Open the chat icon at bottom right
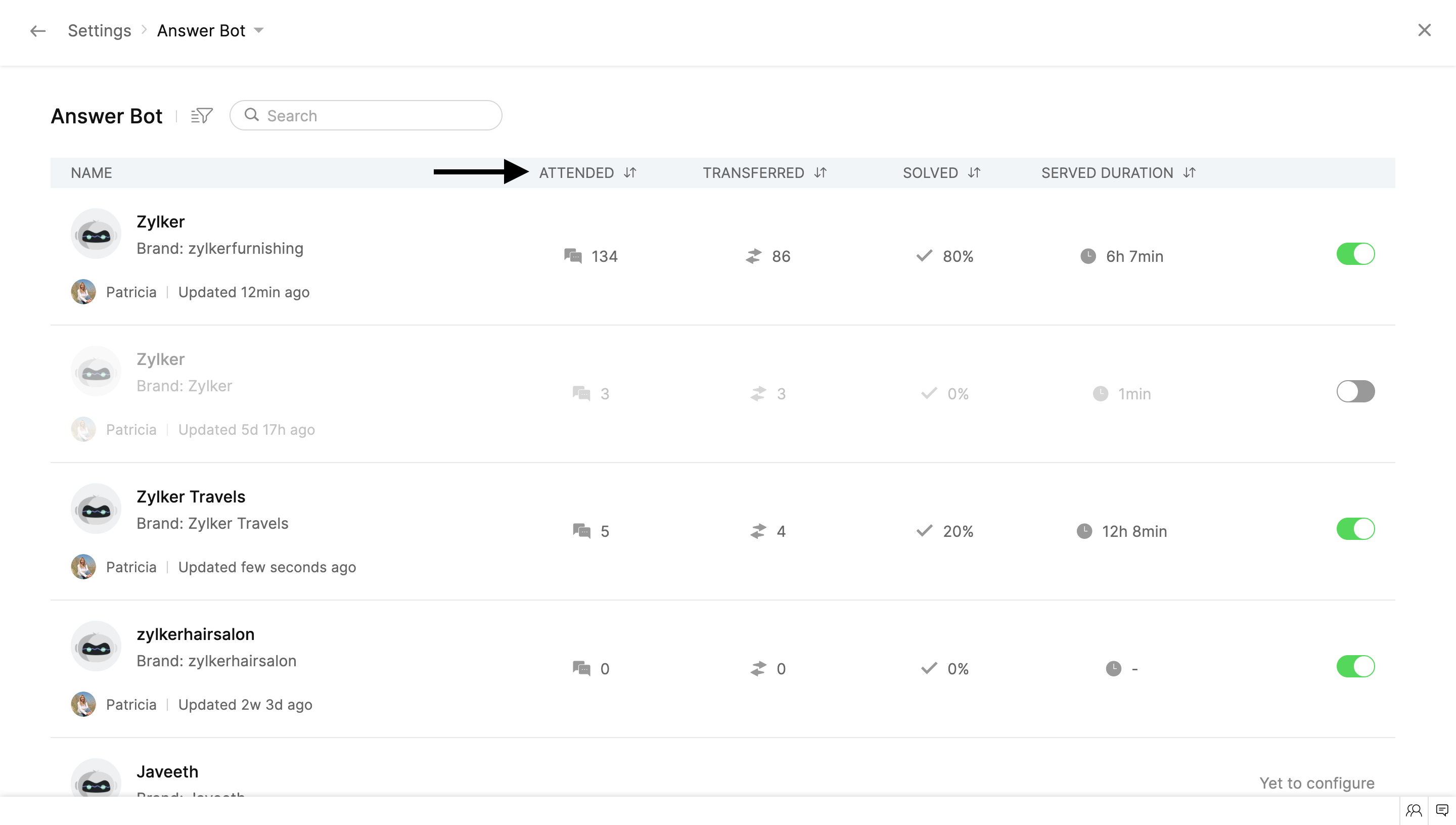This screenshot has height=825, width=1456. 1442,810
